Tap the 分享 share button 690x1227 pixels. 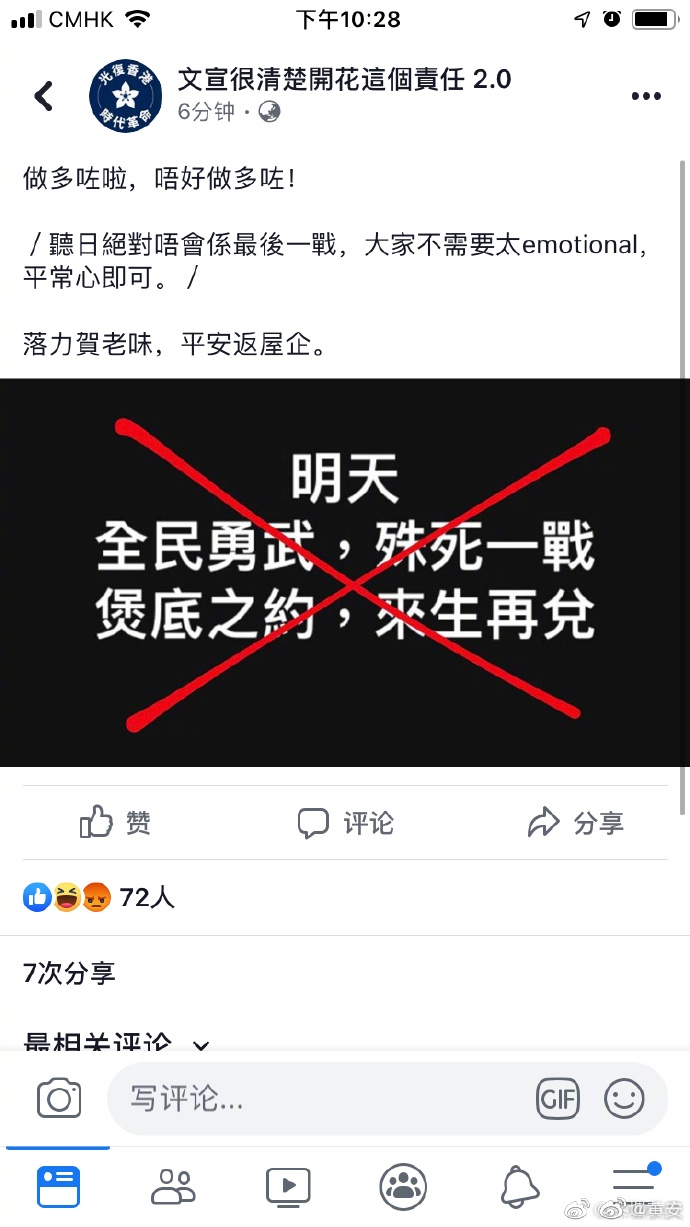[576, 823]
